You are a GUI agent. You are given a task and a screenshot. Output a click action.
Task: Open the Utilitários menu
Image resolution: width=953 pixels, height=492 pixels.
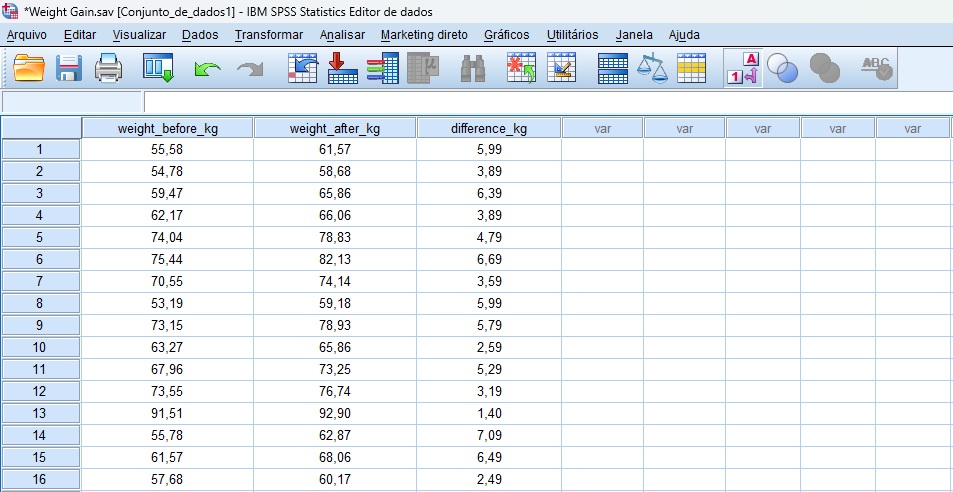click(x=573, y=35)
